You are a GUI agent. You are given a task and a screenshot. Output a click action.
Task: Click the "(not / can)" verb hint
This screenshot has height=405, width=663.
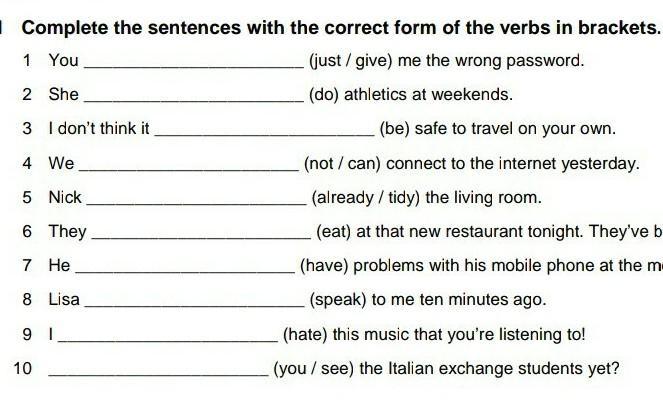343,163
